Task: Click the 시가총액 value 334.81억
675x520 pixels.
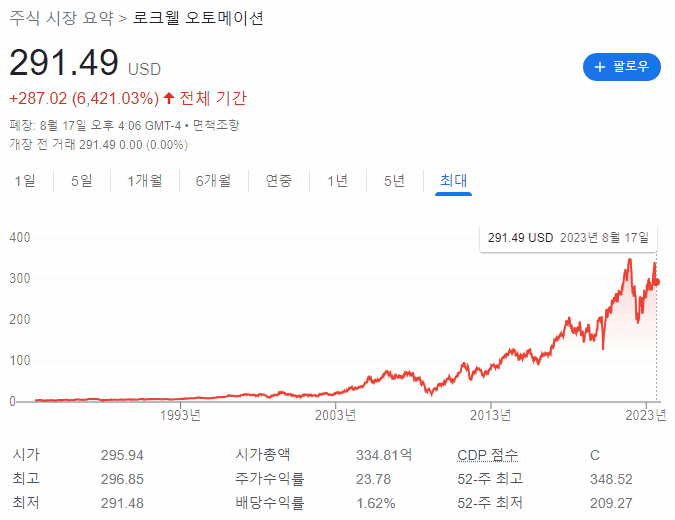Action: pos(384,455)
